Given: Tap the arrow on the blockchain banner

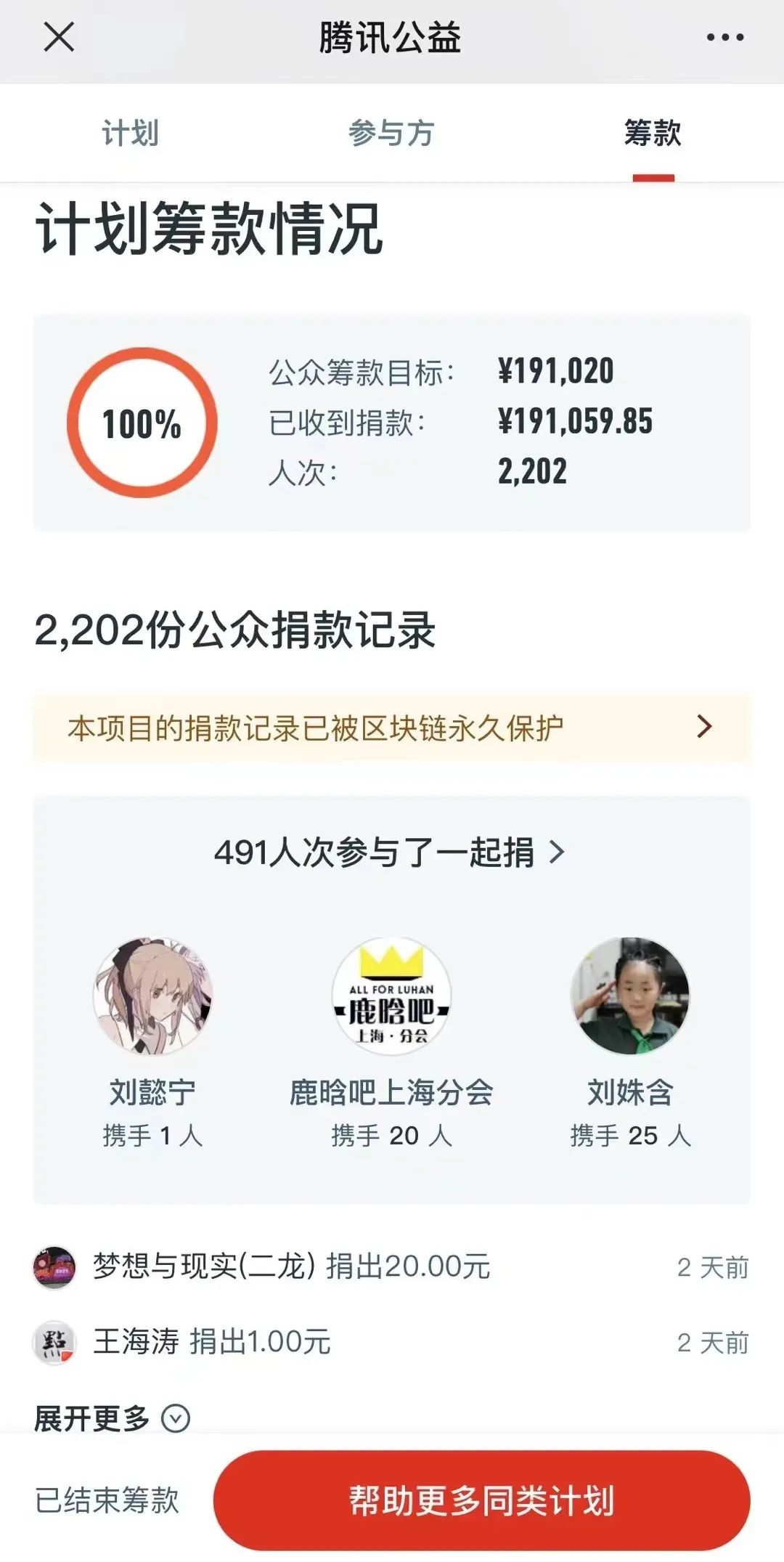Looking at the screenshot, I should click(x=704, y=727).
